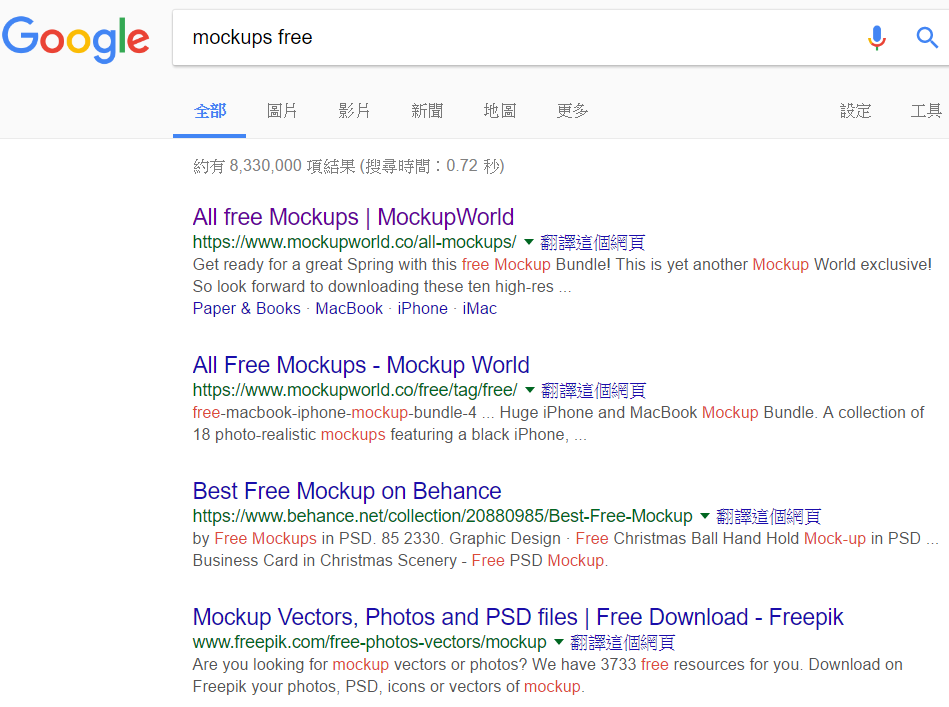This screenshot has width=949, height=707.
Task: Open the iMac sitelink
Action: click(479, 308)
